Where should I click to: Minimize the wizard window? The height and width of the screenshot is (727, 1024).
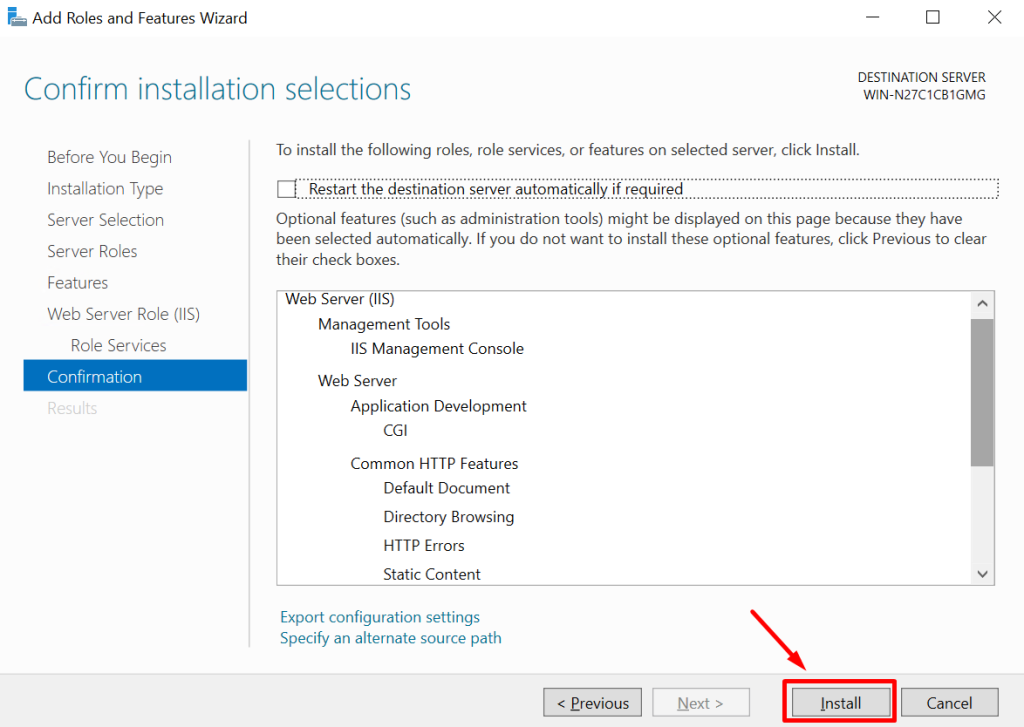click(x=872, y=18)
